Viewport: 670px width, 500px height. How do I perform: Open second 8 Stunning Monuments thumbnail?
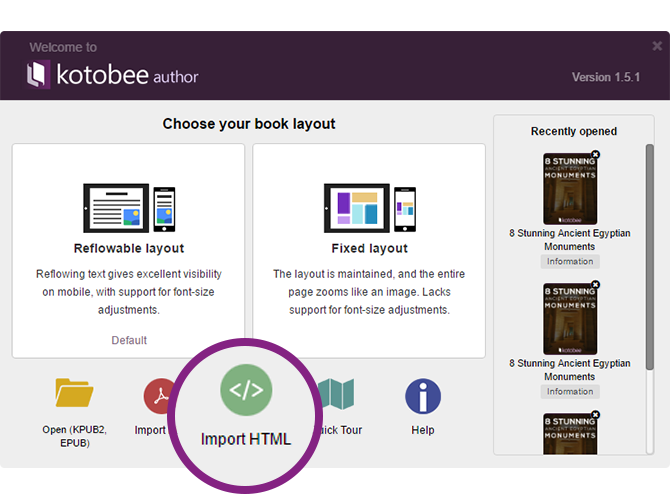click(569, 319)
